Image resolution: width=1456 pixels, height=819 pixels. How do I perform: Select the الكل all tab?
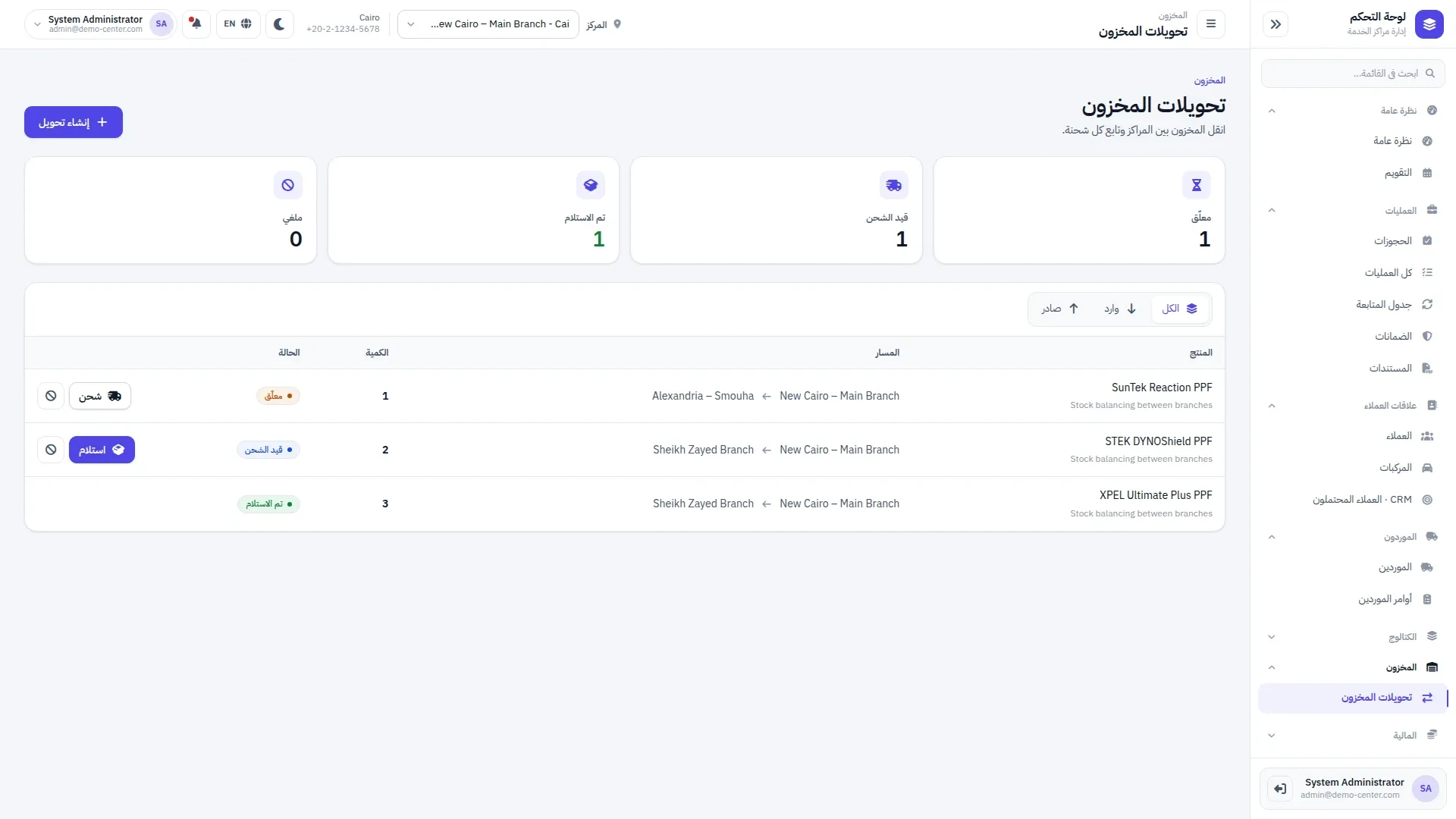(x=1179, y=309)
